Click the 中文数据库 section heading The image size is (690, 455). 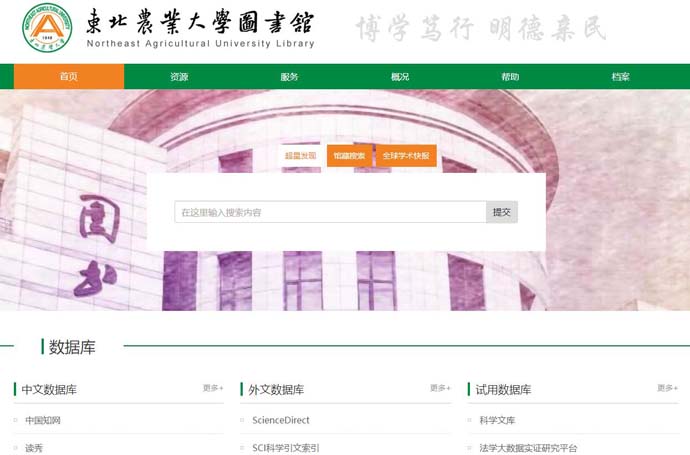(49, 389)
